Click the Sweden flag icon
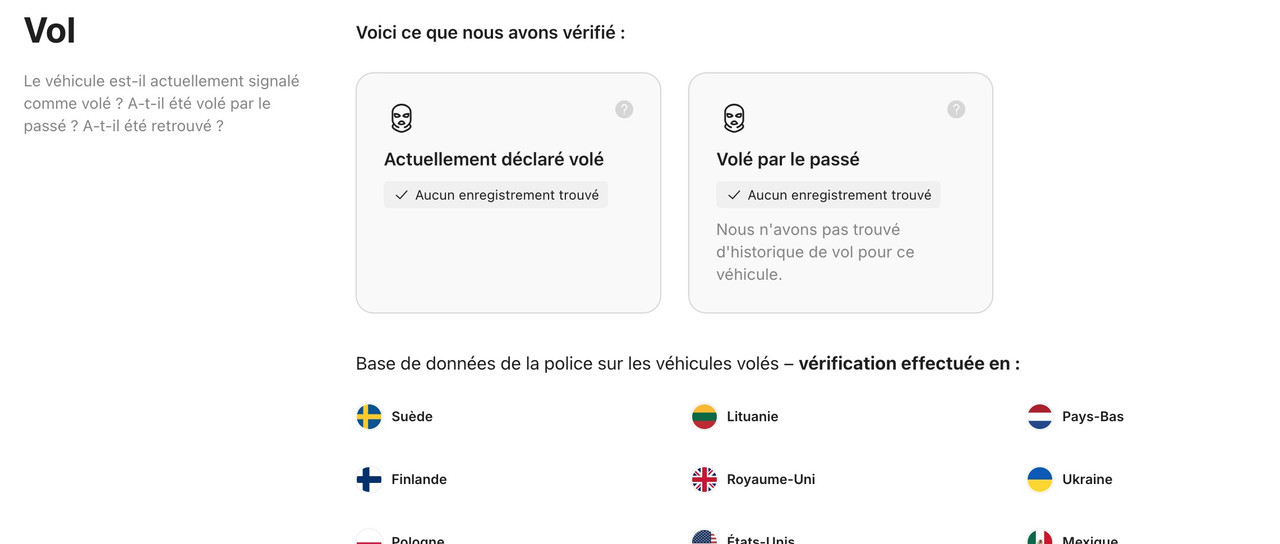1280x544 pixels. 369,417
